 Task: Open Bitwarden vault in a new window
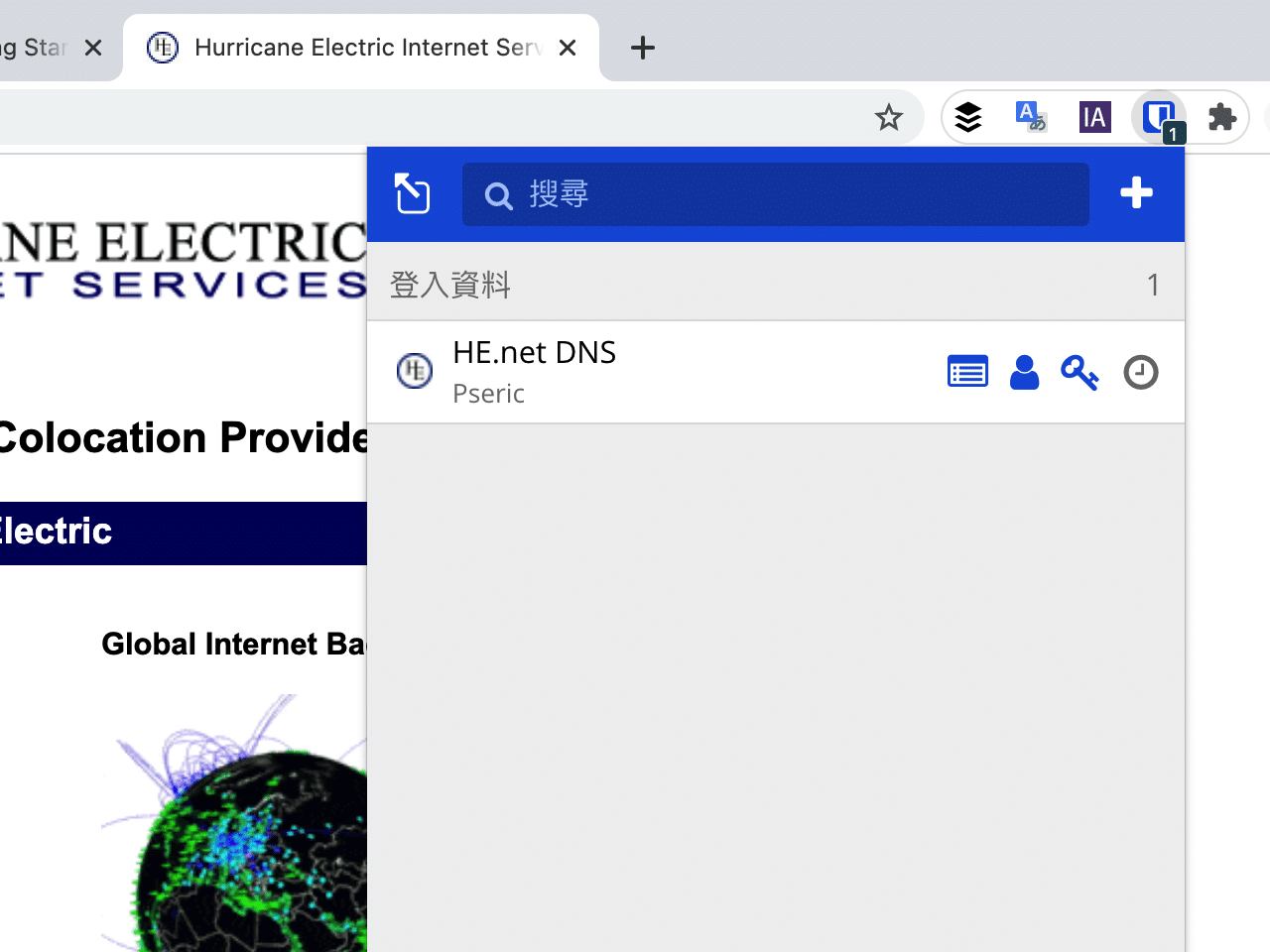point(412,193)
